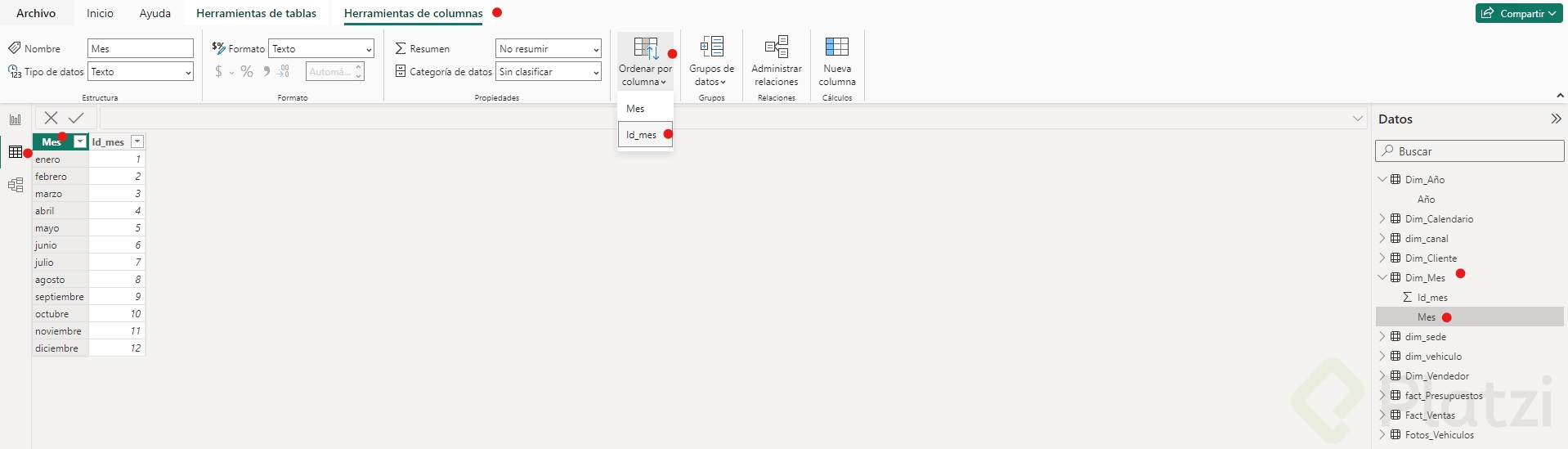Switch to the table view icon
This screenshot has height=449, width=1568.
16,152
